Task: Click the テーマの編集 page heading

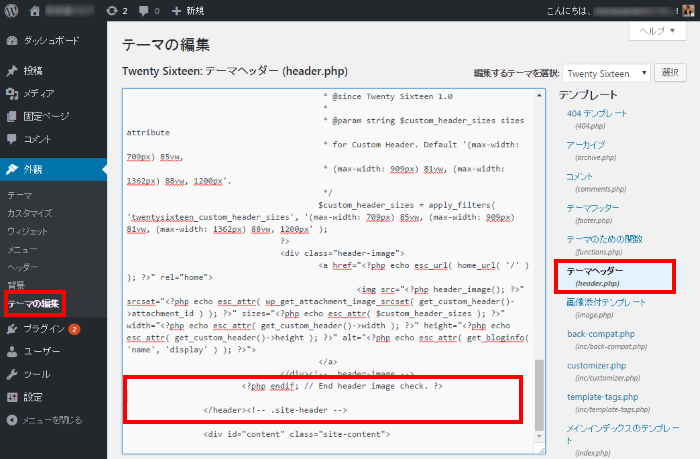Action: pyautogui.click(x=166, y=45)
